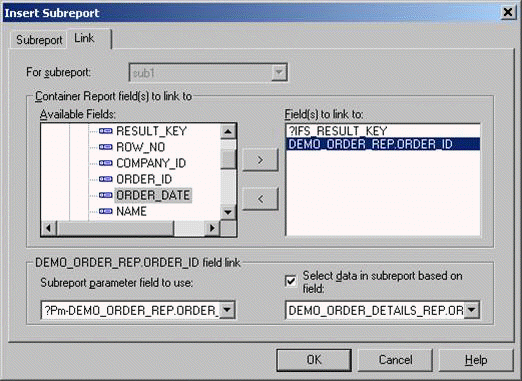Select ORDER_ID in Available Fields

tap(144, 179)
